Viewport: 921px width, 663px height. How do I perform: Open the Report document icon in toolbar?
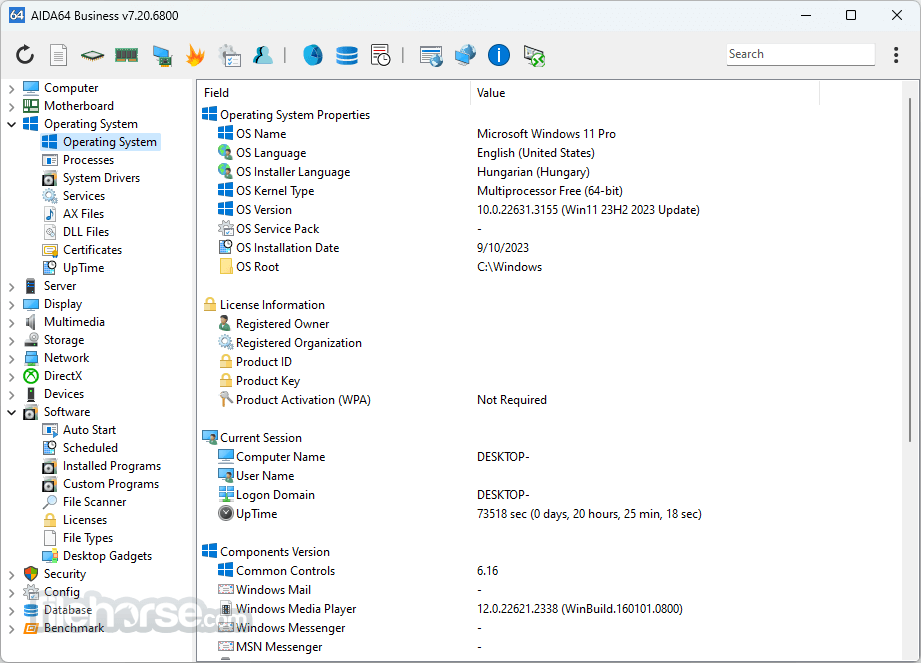pos(58,55)
